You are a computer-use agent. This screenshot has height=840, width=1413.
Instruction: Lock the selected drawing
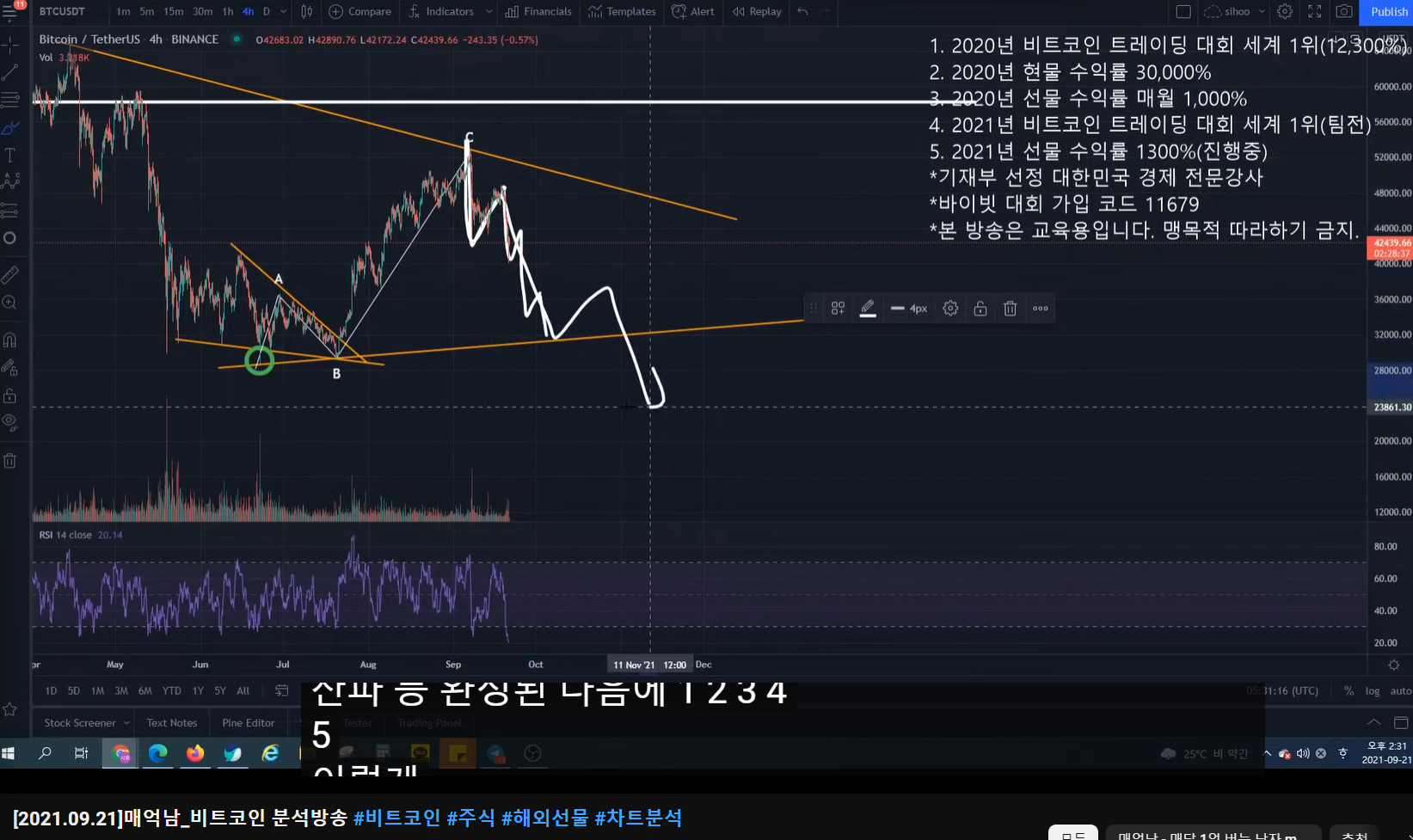tap(980, 309)
